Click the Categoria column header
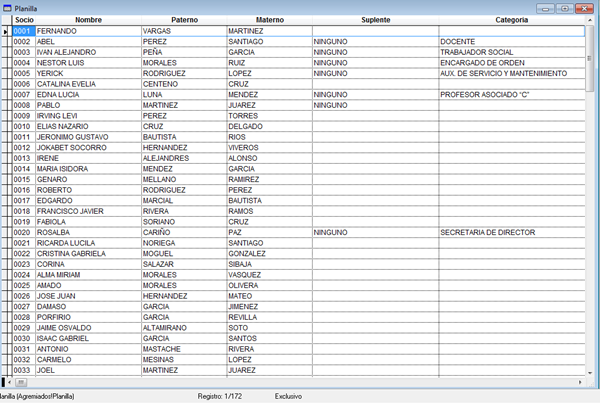Screen dimensions: 600x404 512,20
